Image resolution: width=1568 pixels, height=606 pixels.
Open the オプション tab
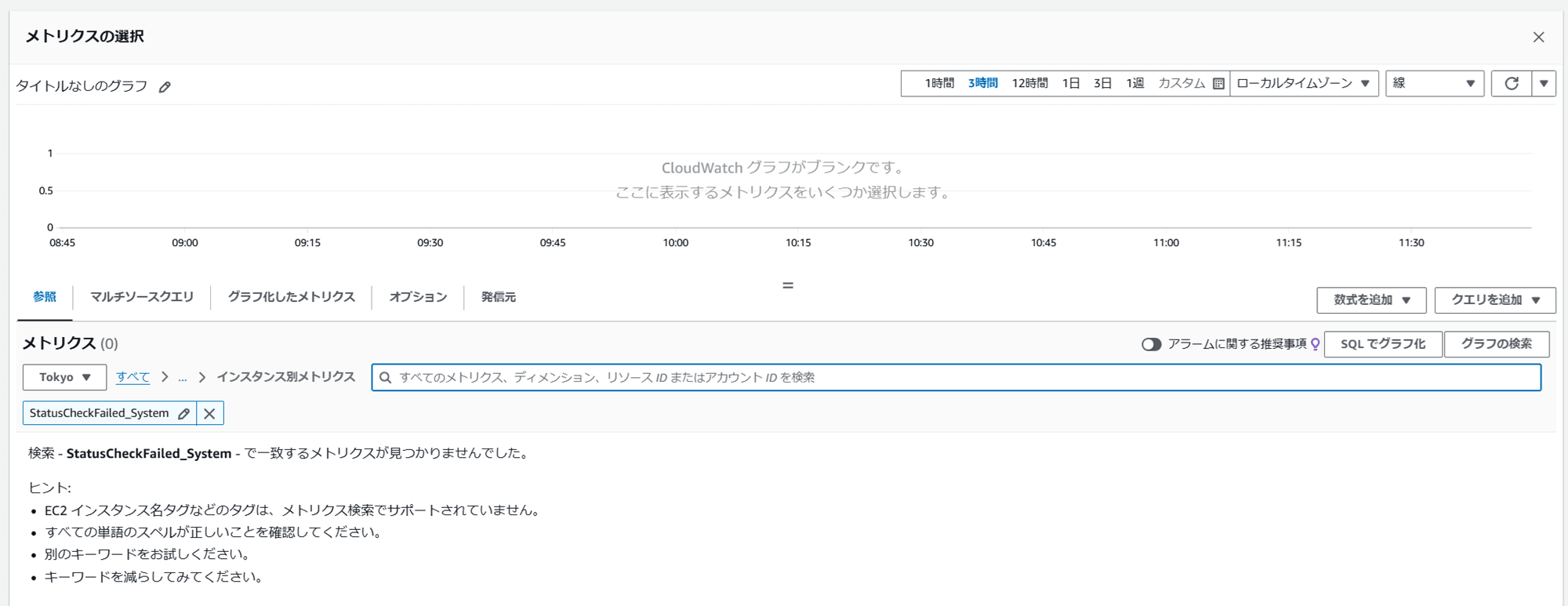point(418,297)
